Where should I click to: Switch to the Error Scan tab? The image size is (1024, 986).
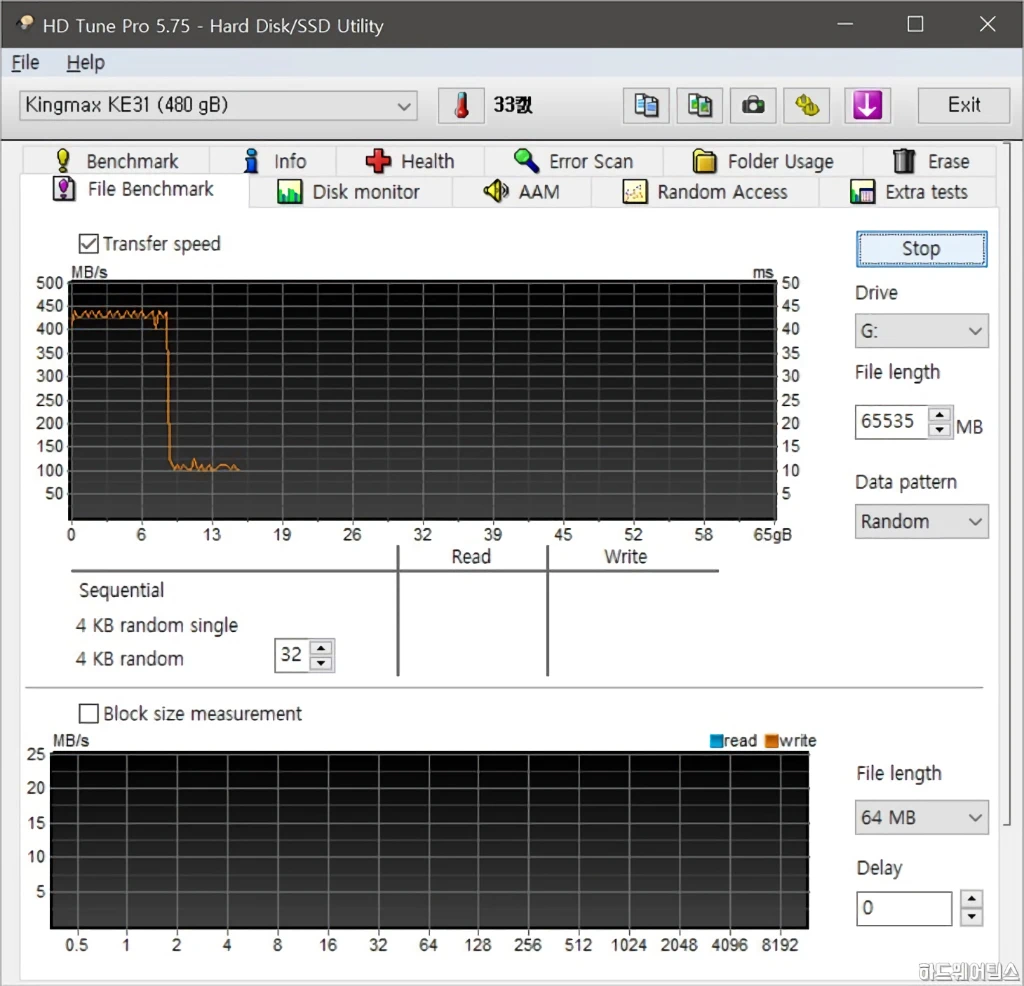573,161
